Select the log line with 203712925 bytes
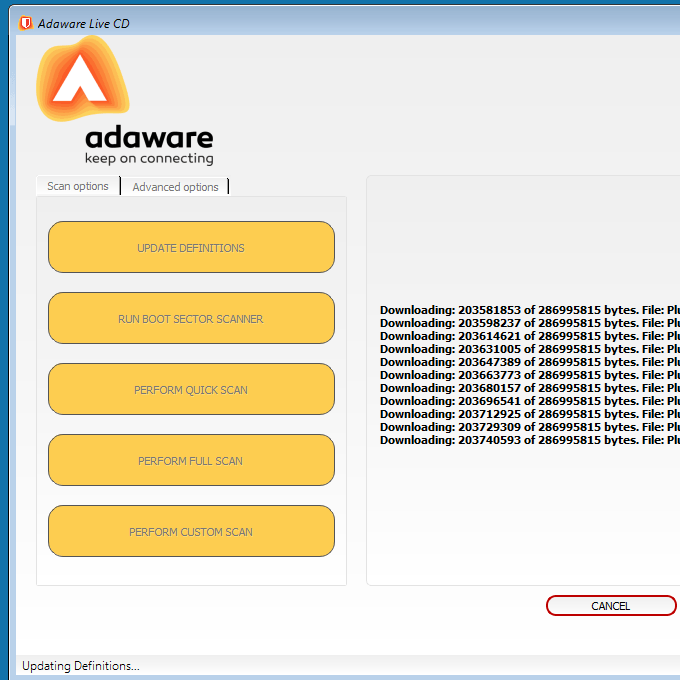Image resolution: width=680 pixels, height=680 pixels. point(530,414)
